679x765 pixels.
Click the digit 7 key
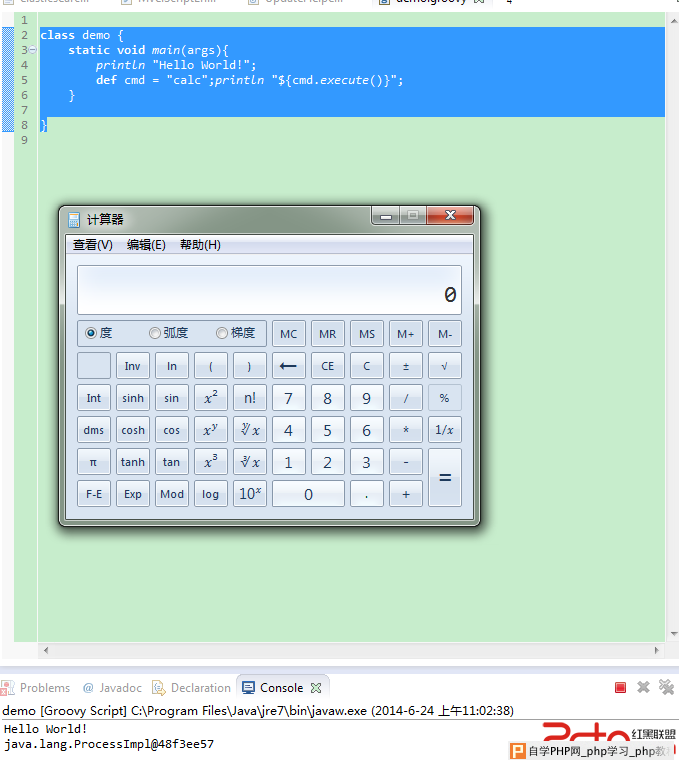click(289, 398)
